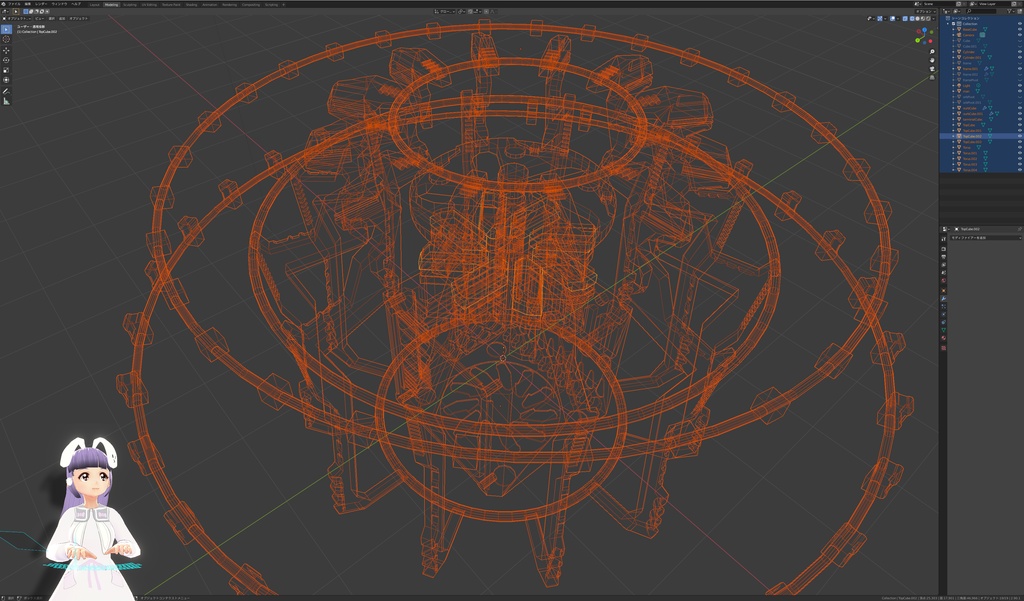Image resolution: width=1024 pixels, height=601 pixels.
Task: Switch to solid shading mode
Action: tap(918, 18)
